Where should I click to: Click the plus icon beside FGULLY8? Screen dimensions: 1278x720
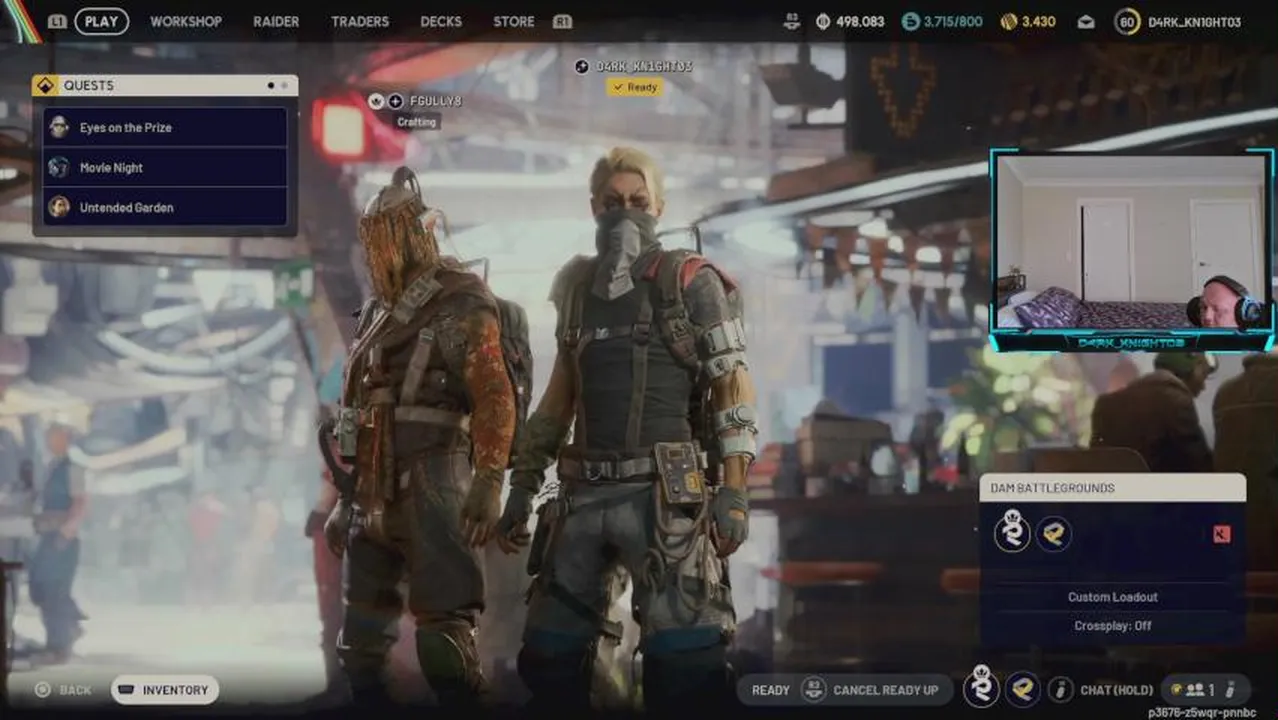click(x=395, y=101)
